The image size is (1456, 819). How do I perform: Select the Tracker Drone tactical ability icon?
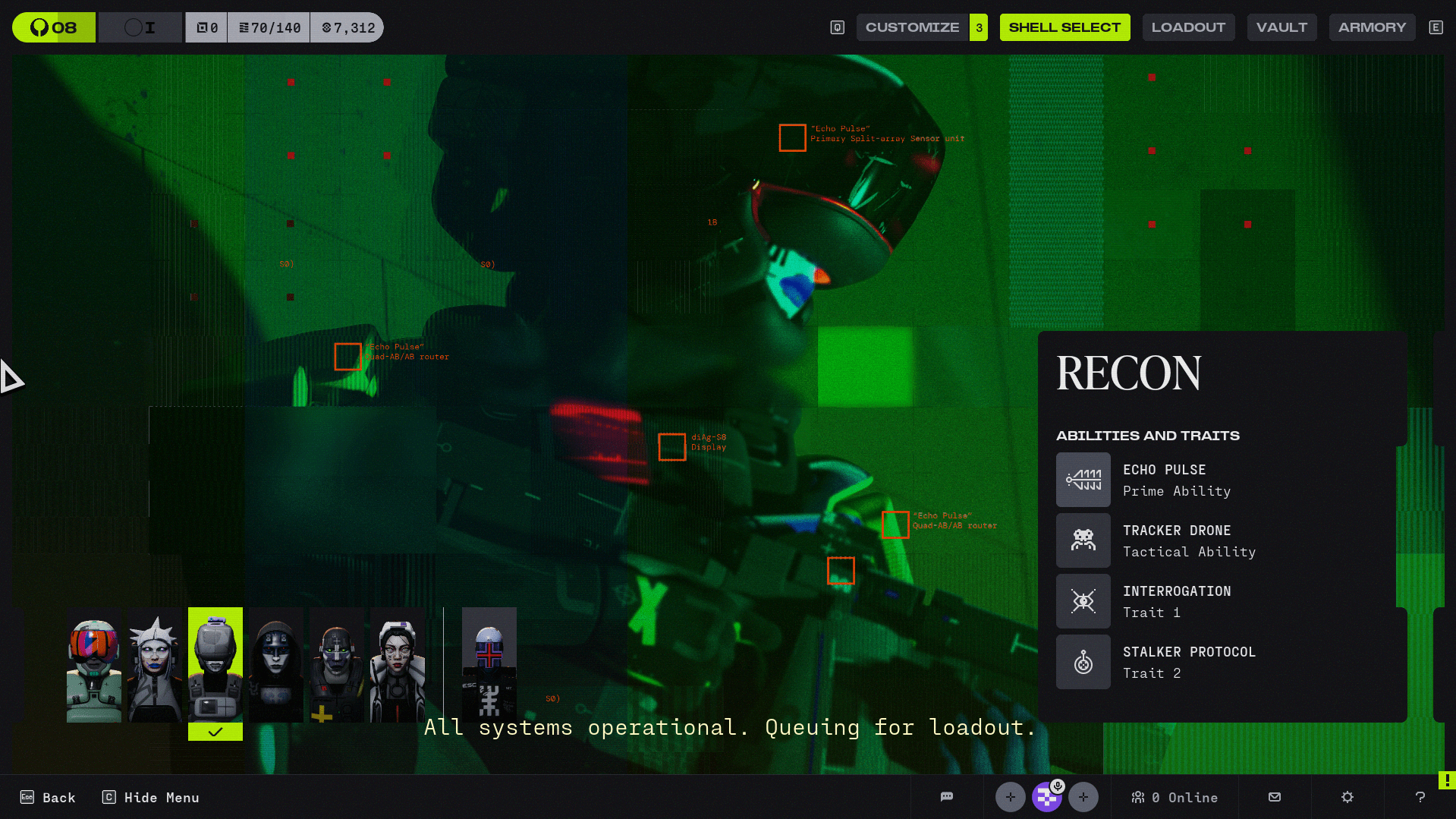click(1083, 540)
